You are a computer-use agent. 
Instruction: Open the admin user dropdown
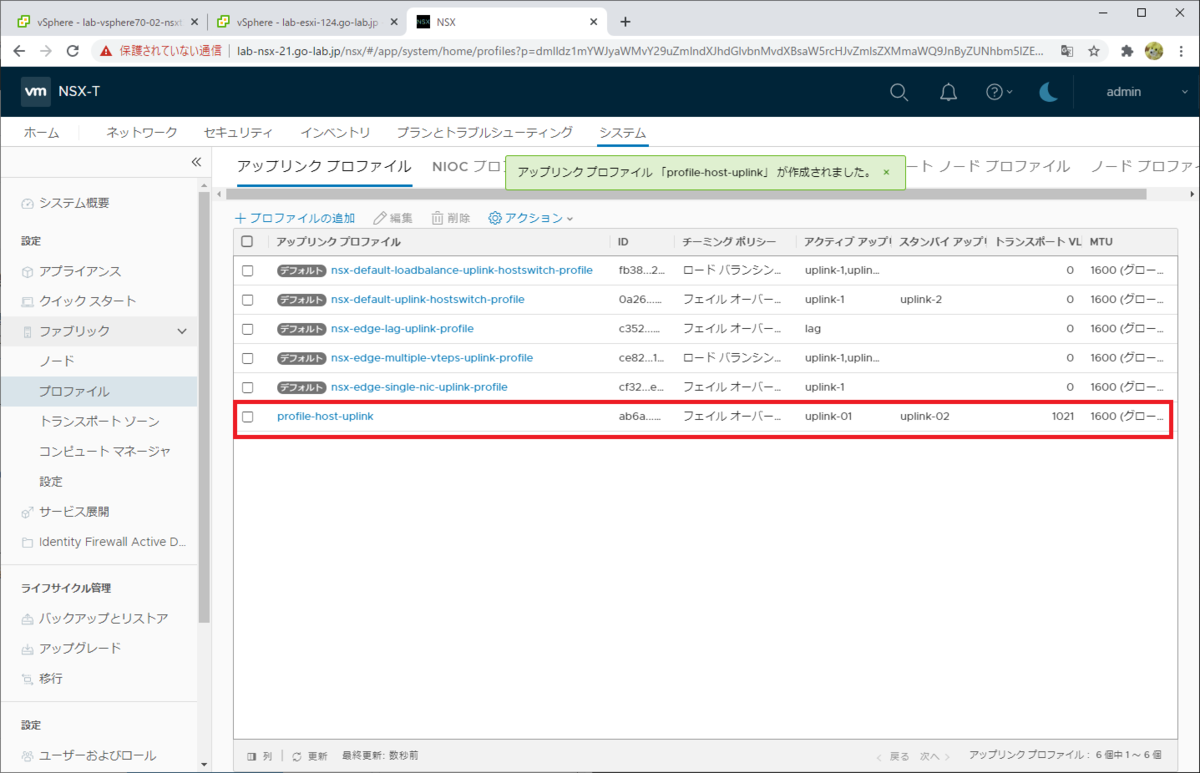[x=1146, y=92]
